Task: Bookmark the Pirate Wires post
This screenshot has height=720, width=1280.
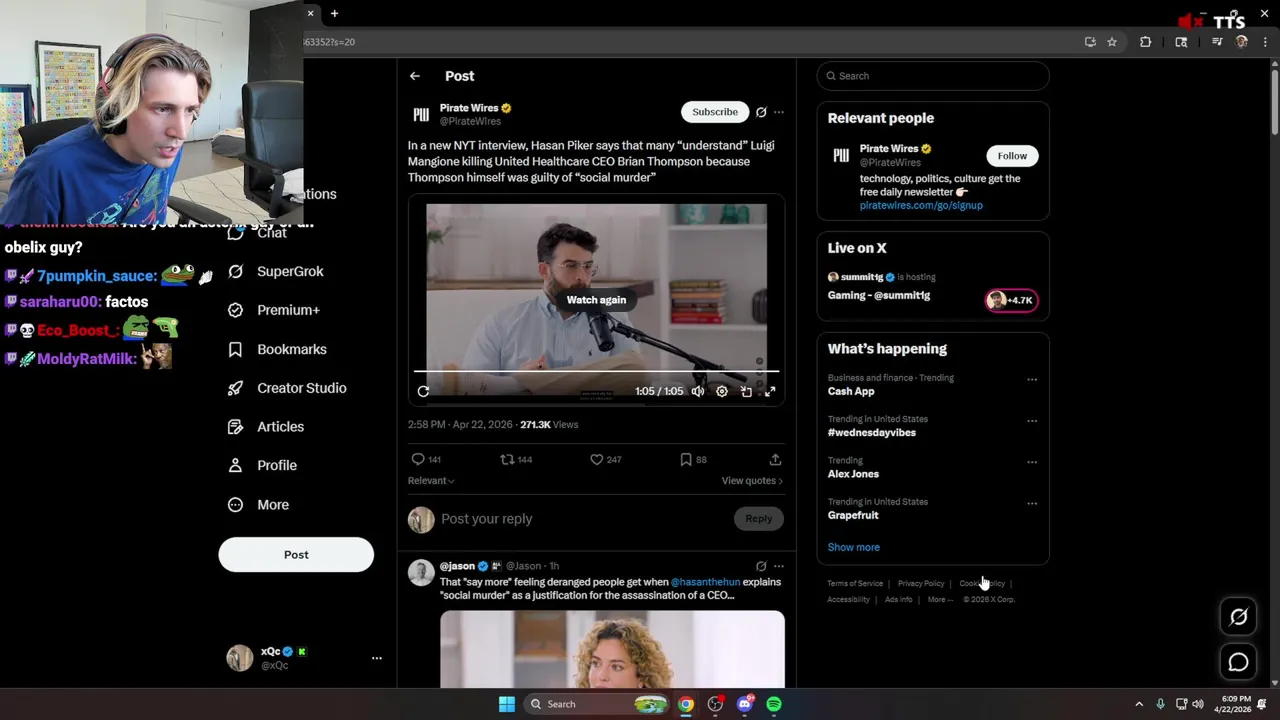Action: pos(693,460)
